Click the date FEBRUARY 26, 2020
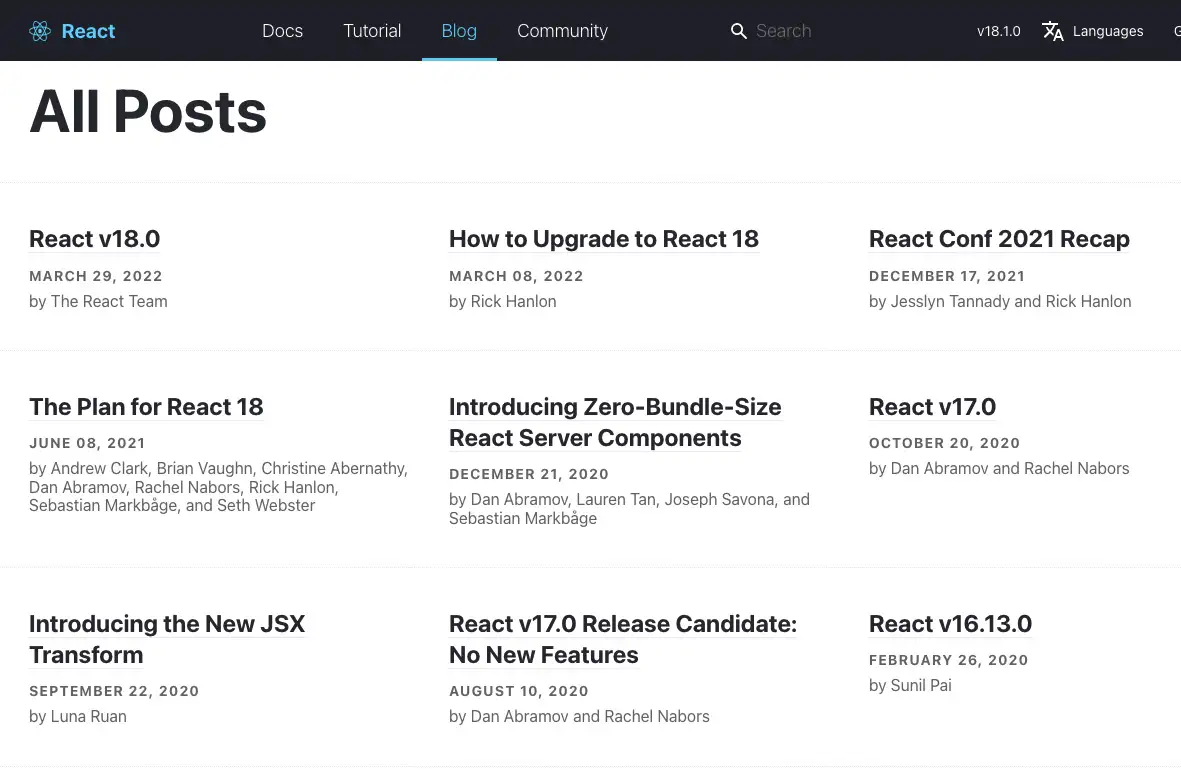 tap(948, 660)
